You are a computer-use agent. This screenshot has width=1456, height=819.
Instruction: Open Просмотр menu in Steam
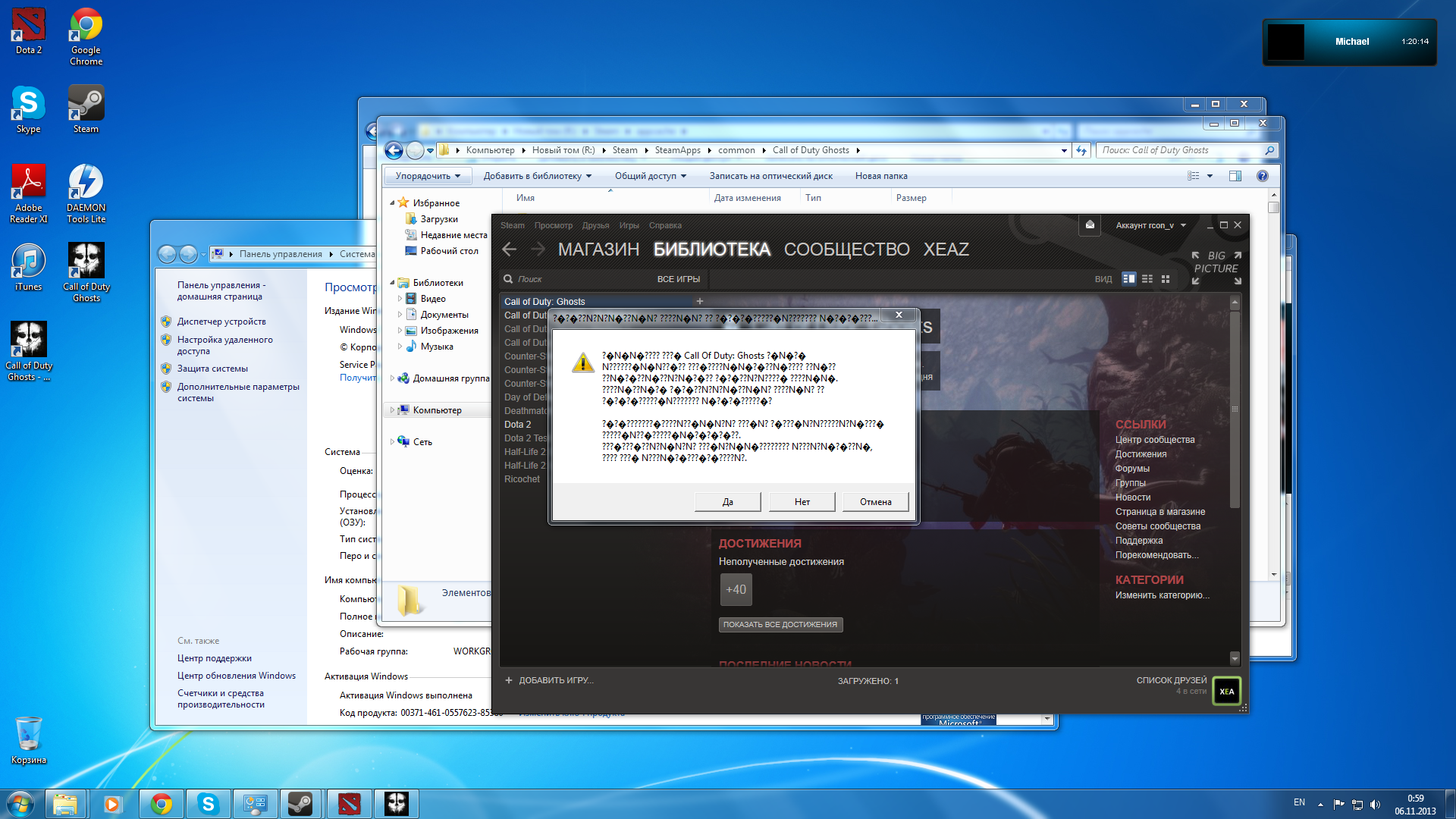(553, 225)
